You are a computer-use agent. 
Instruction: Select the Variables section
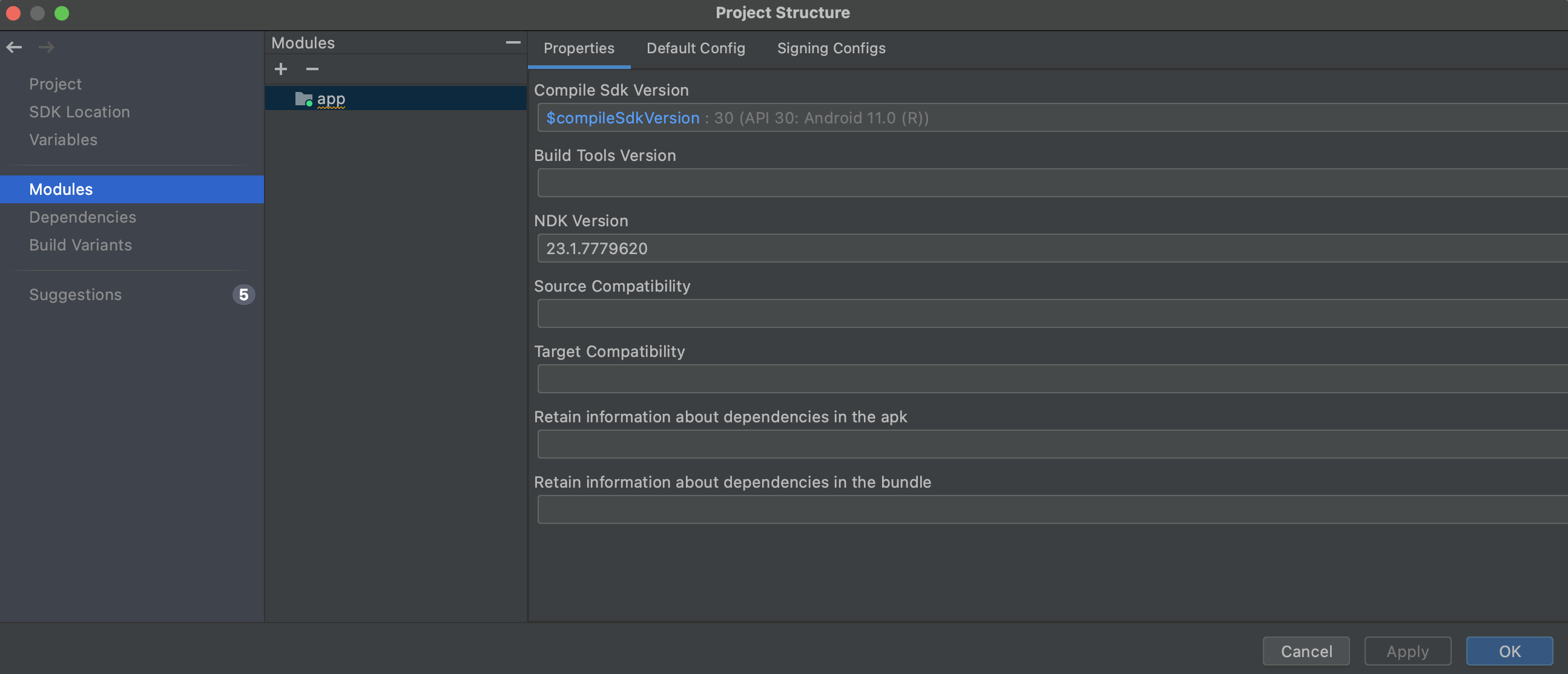pyautogui.click(x=63, y=140)
